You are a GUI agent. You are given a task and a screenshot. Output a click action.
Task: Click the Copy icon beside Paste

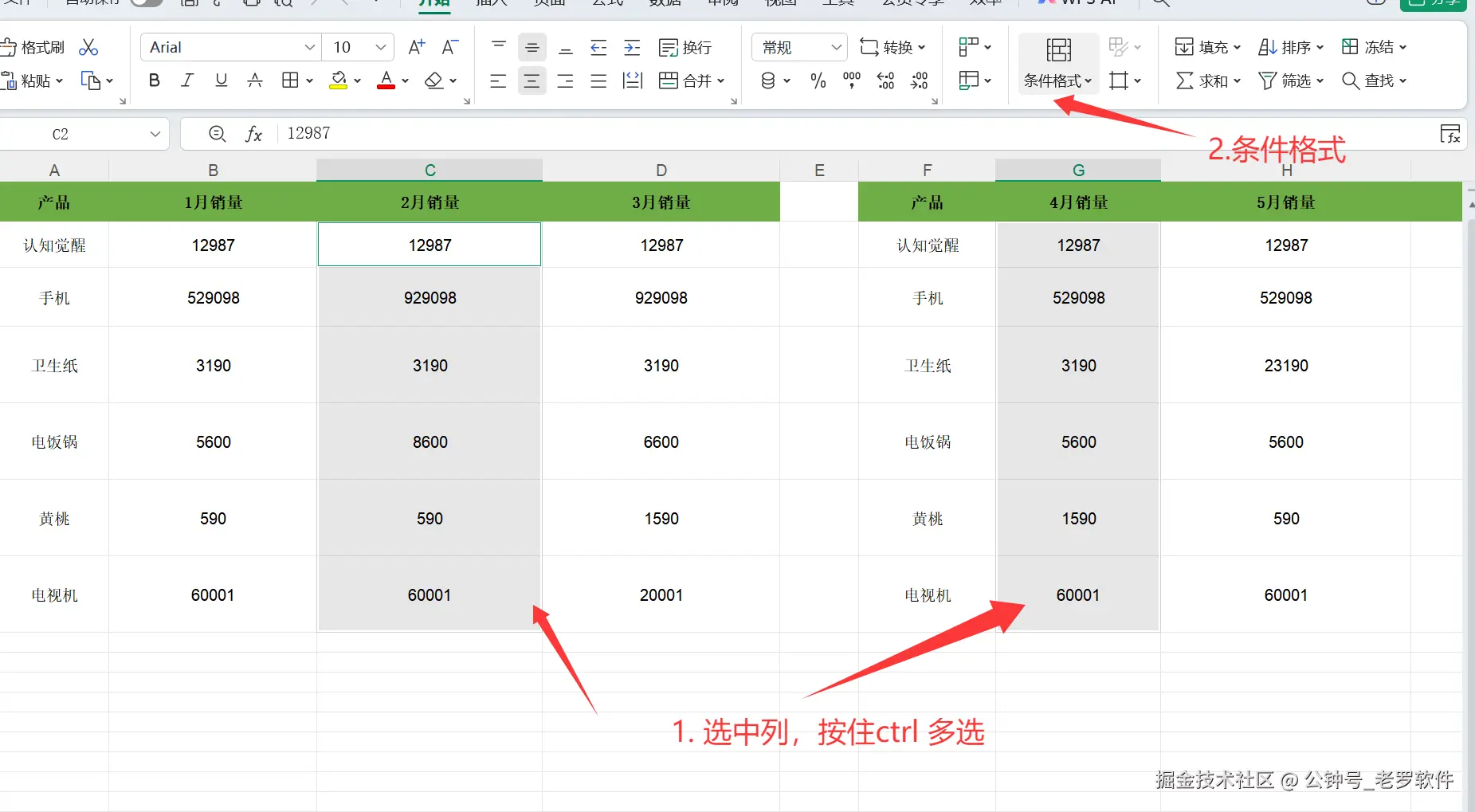pyautogui.click(x=91, y=80)
